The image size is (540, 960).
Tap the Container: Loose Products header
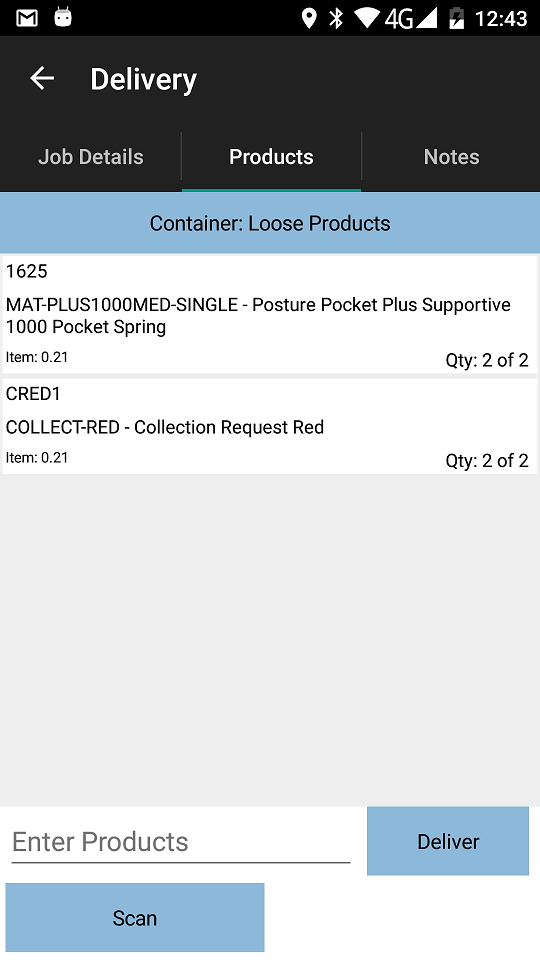point(270,223)
